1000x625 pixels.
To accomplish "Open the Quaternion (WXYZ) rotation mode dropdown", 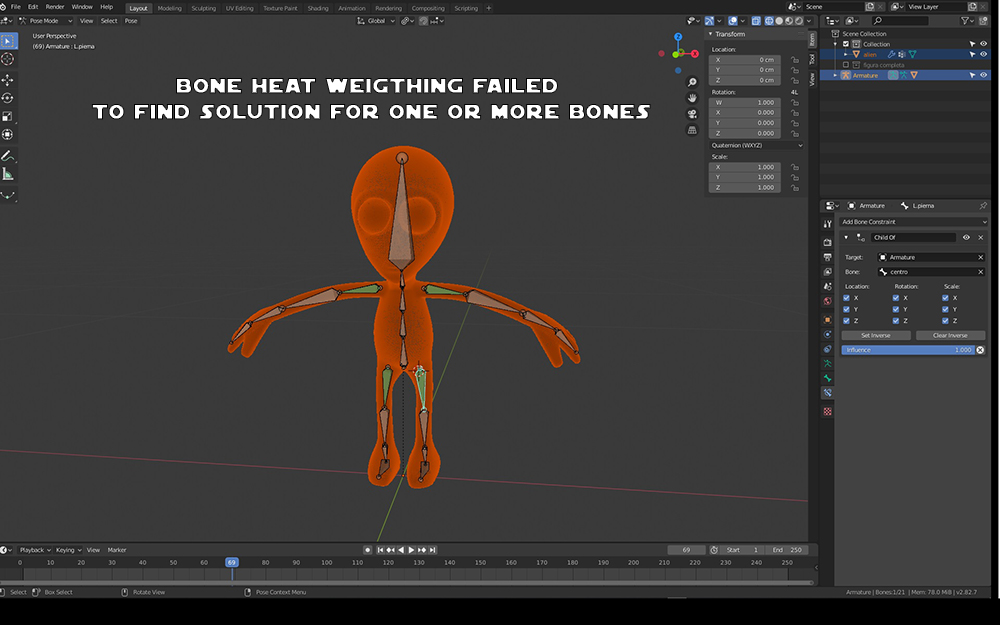I will pyautogui.click(x=756, y=145).
